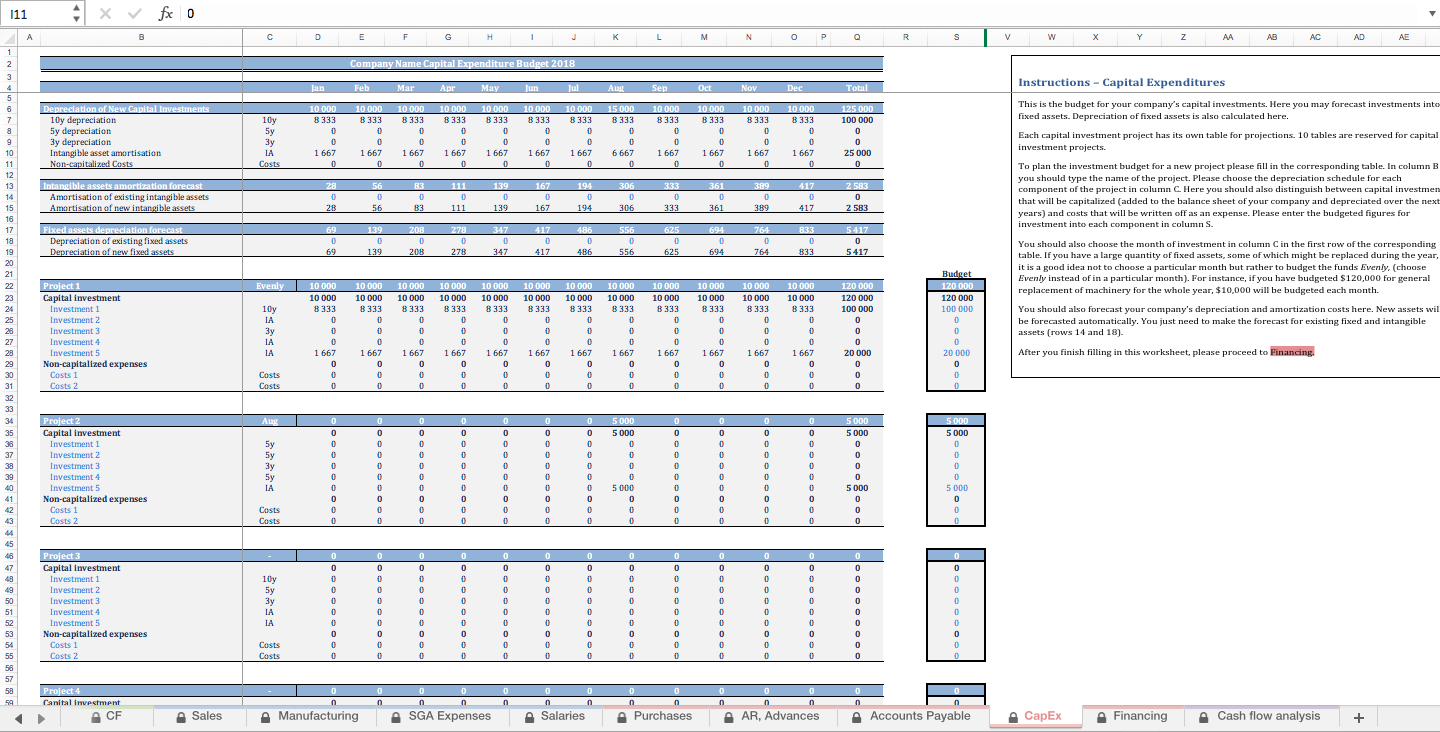Click the Name Box down stepper arrow
The image size is (1440, 732).
[76, 19]
